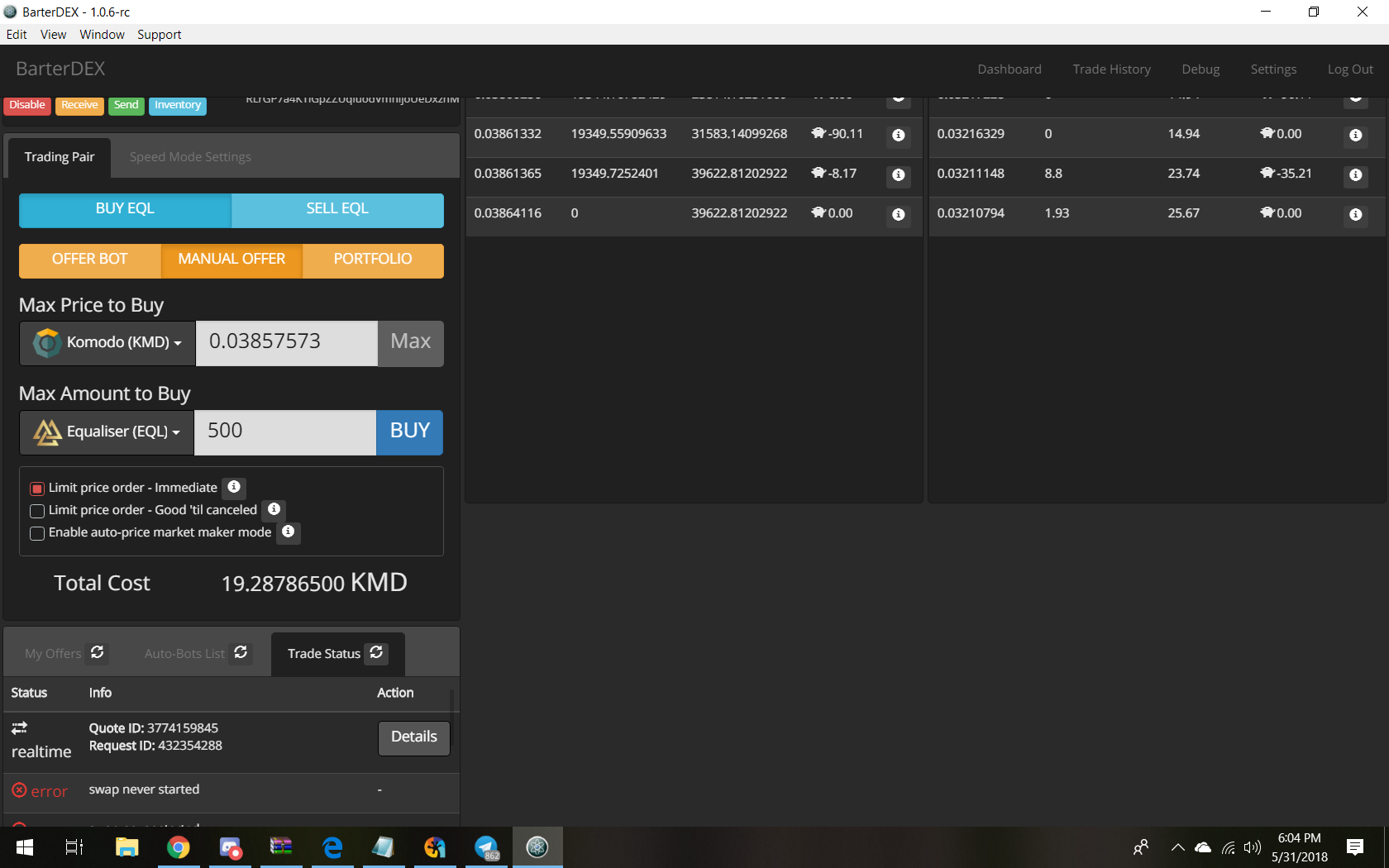The height and width of the screenshot is (868, 1389).
Task: Refresh the My Offers list
Action: click(x=98, y=653)
